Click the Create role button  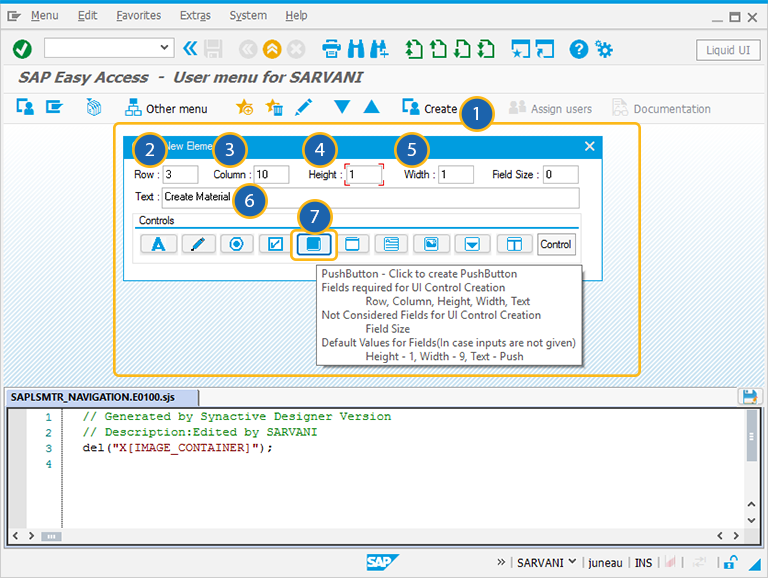429,108
